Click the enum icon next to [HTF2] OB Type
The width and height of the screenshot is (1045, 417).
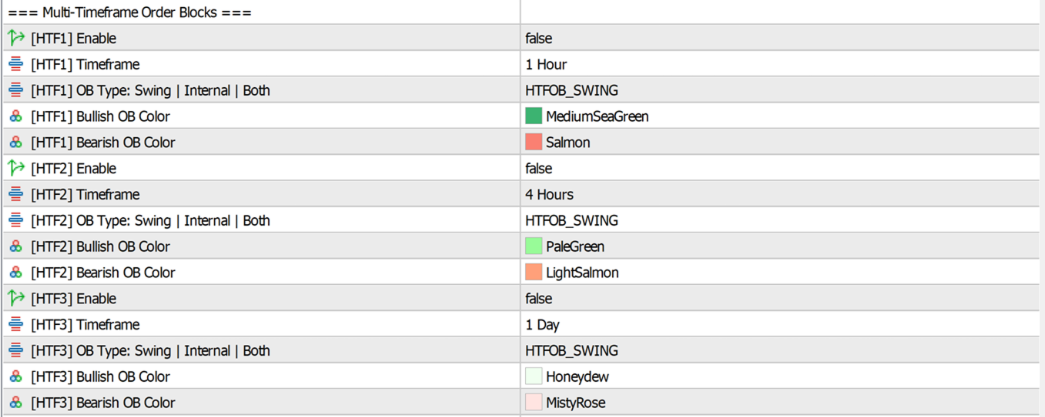(x=16, y=220)
